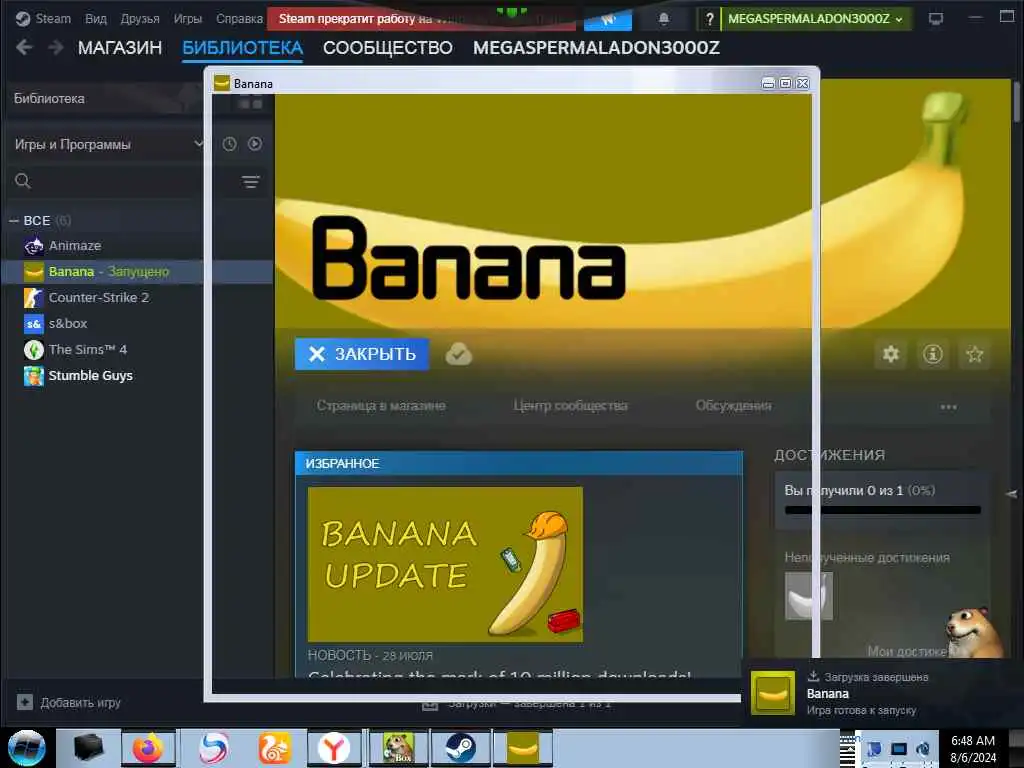Open Обсуждения link
The image size is (1024, 768).
click(733, 406)
